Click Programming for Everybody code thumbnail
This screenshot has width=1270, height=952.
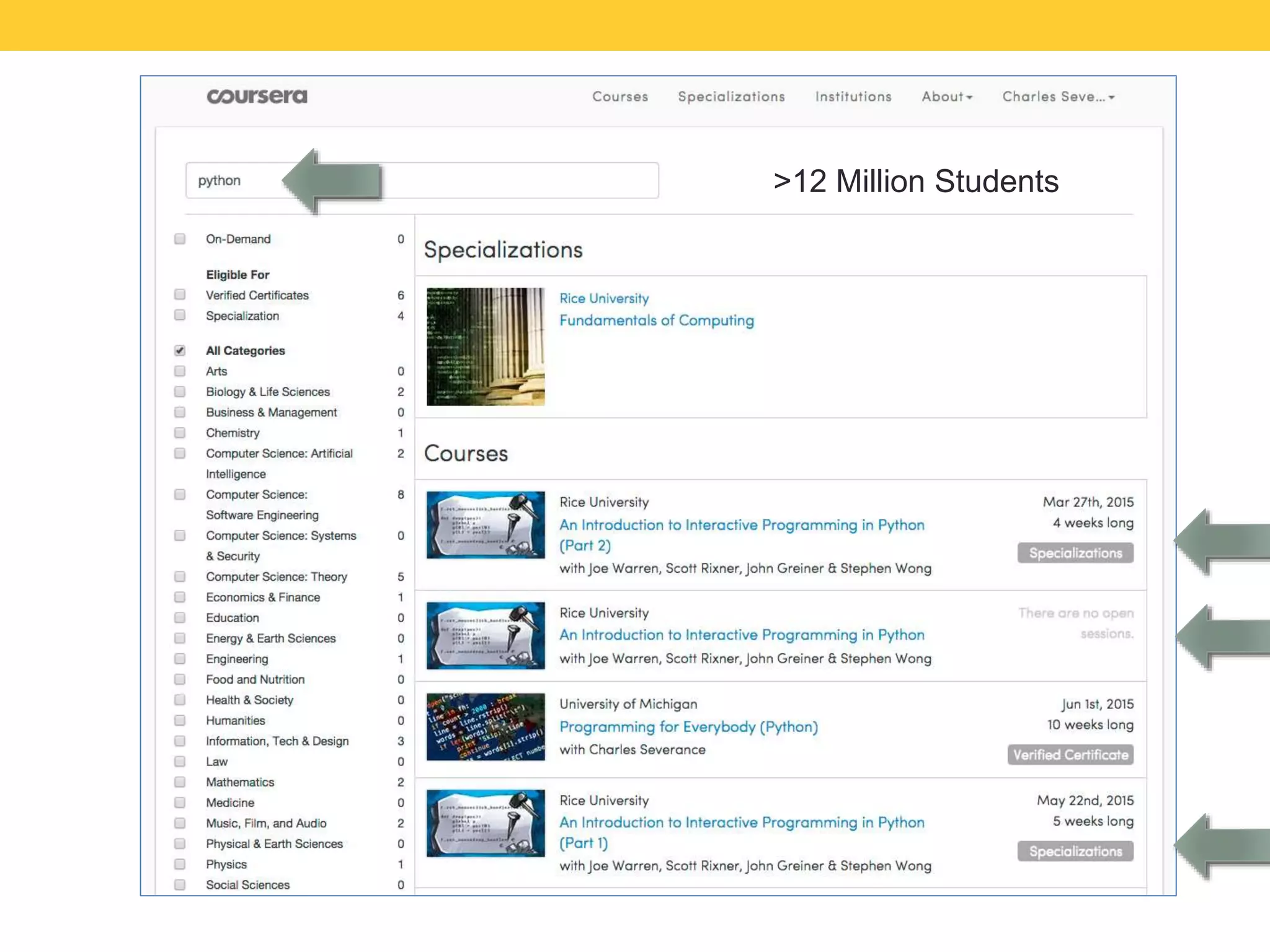pyautogui.click(x=486, y=726)
